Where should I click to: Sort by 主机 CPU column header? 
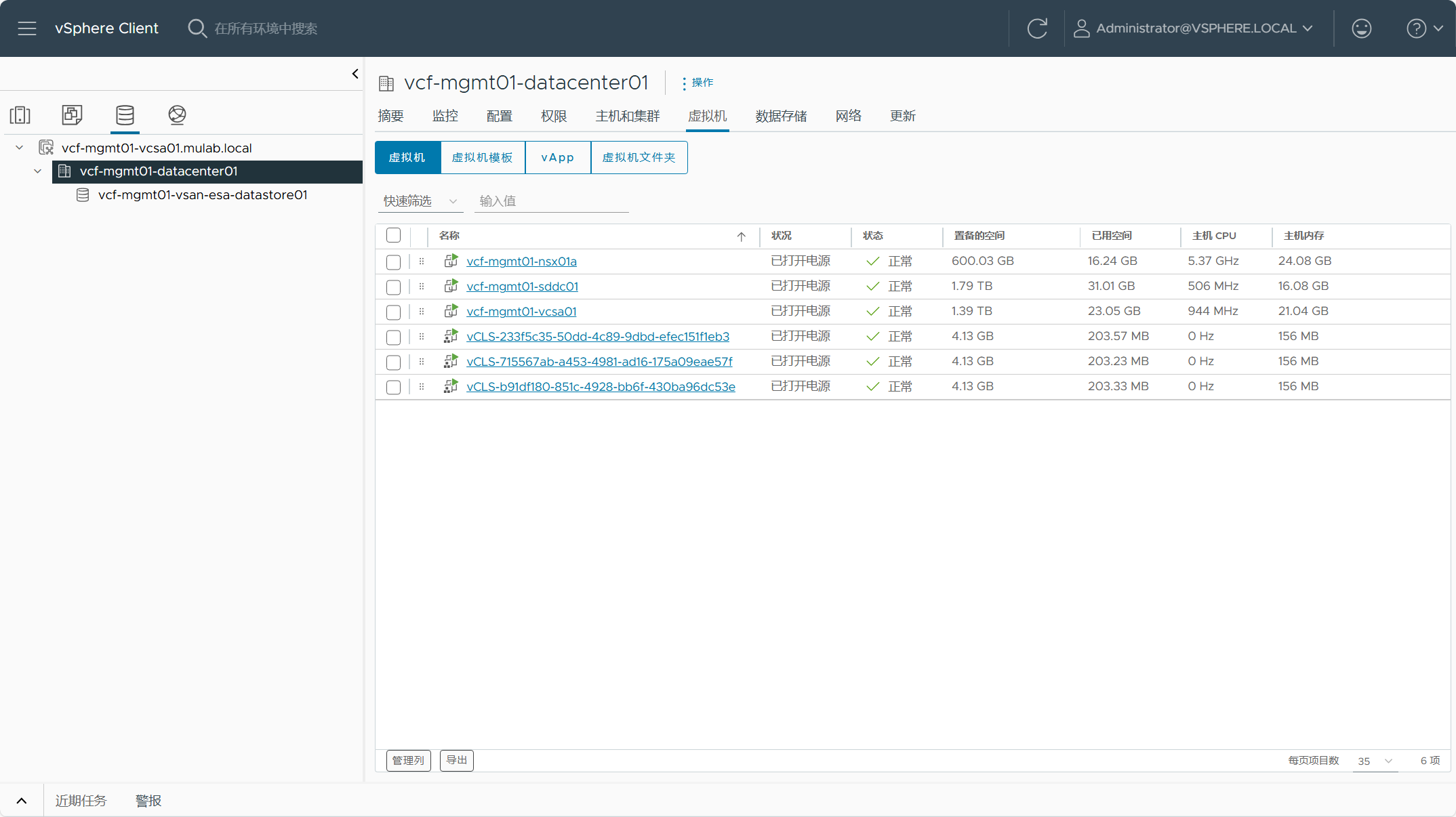1214,236
